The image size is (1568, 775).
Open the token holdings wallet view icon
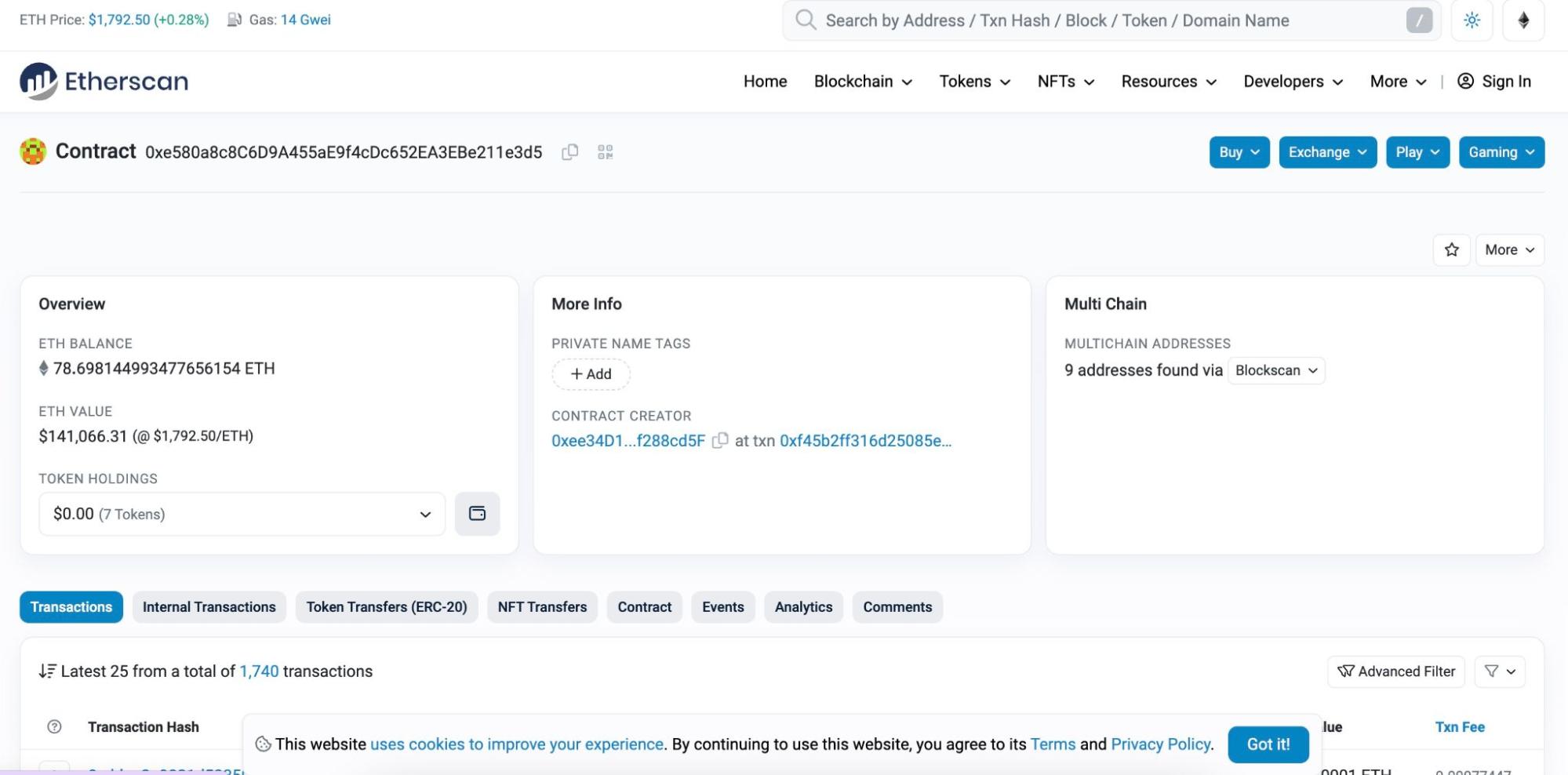tap(477, 514)
